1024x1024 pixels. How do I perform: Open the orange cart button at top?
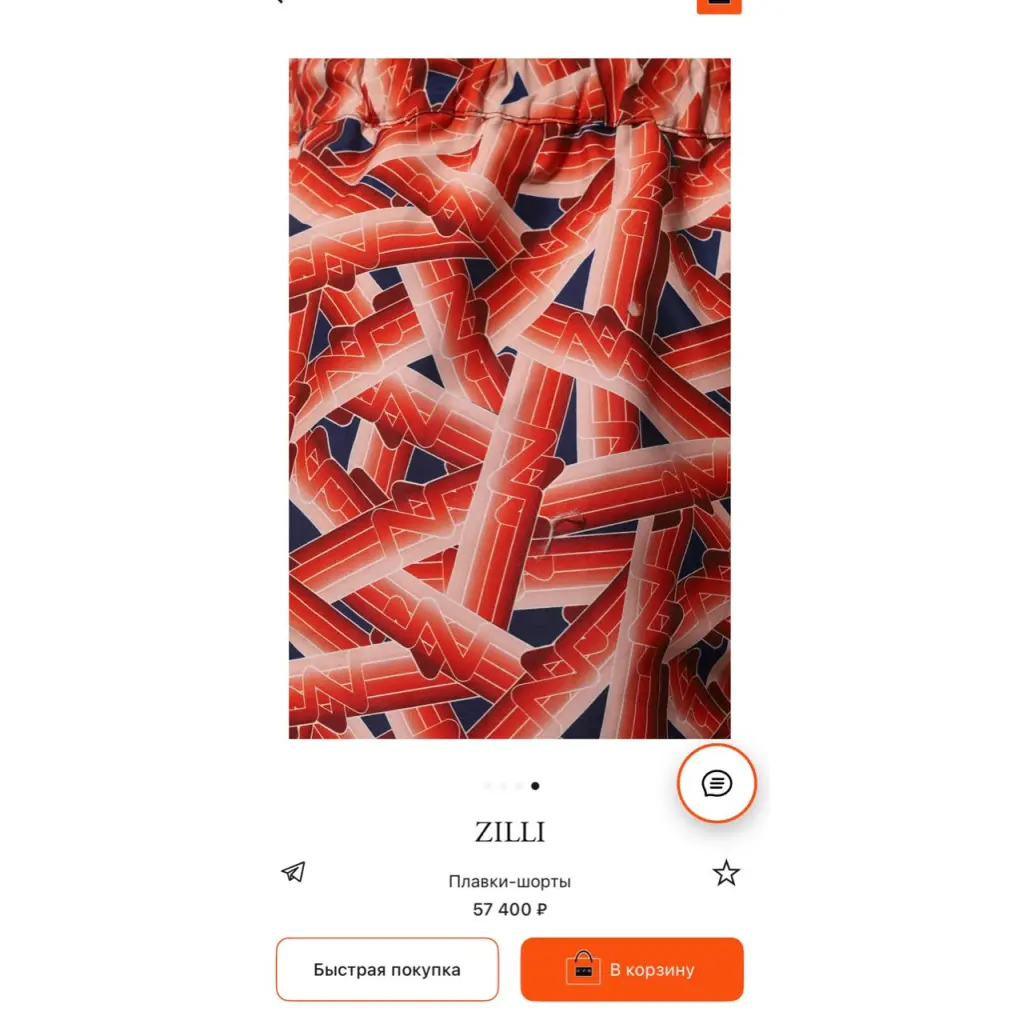pyautogui.click(x=718, y=6)
